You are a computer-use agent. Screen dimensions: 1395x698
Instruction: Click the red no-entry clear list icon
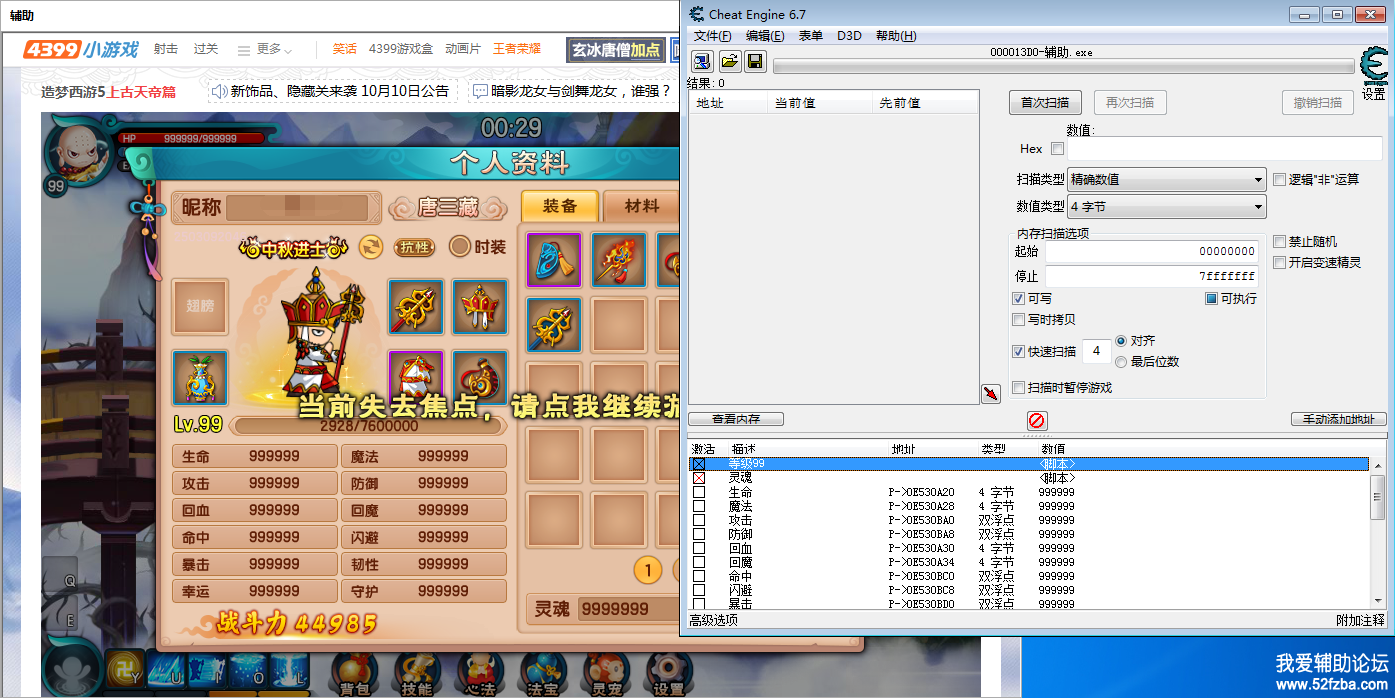click(1037, 421)
